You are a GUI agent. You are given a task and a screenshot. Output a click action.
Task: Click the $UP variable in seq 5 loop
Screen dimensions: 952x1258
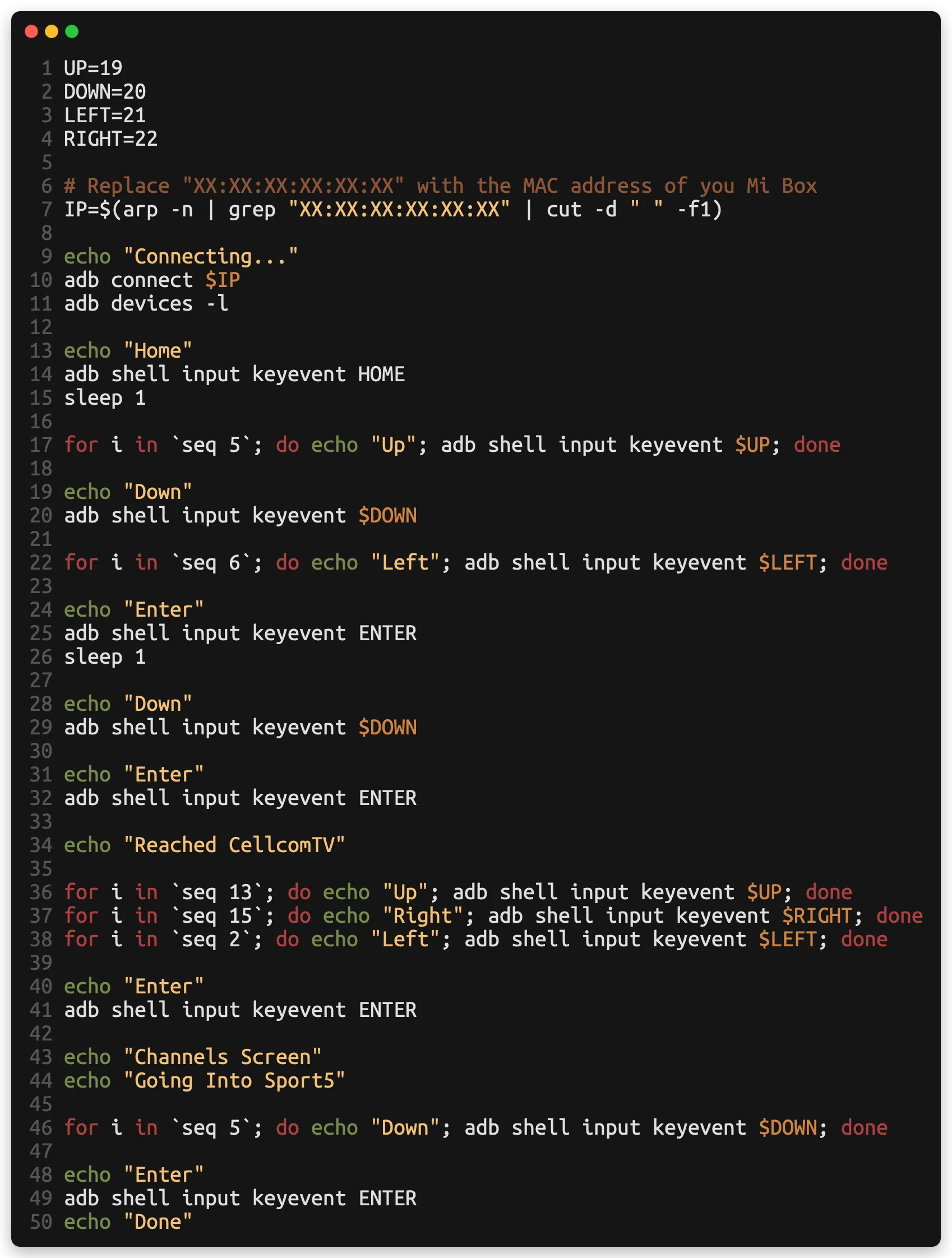pyautogui.click(x=752, y=445)
